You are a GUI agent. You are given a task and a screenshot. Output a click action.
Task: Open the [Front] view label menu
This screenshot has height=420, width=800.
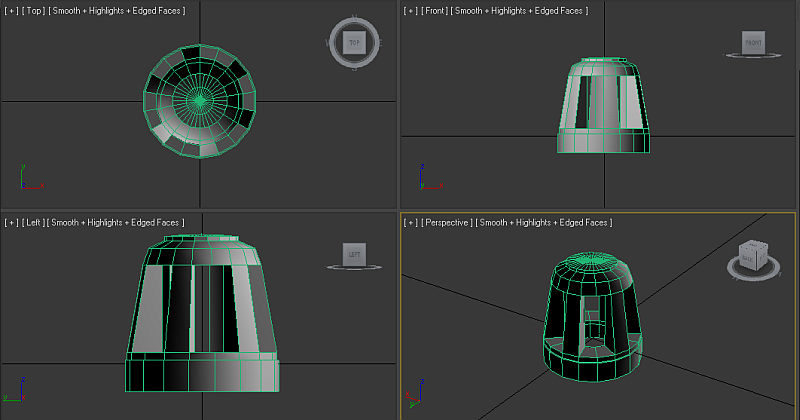pos(435,10)
